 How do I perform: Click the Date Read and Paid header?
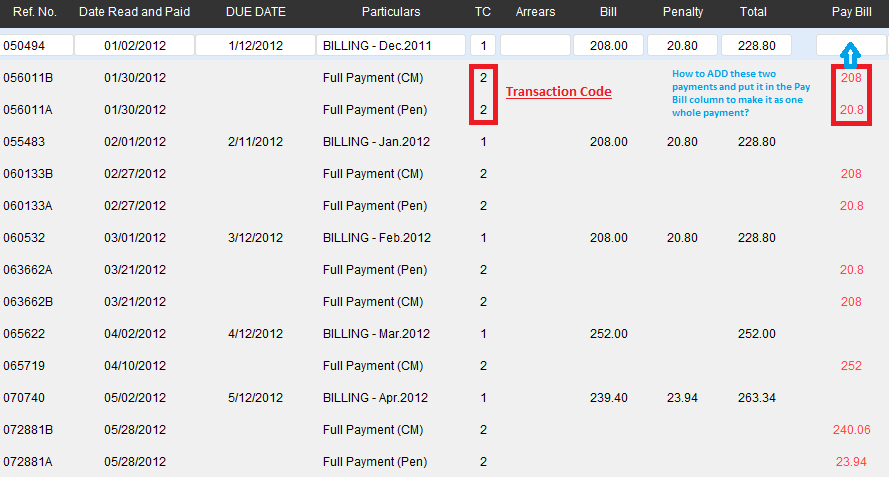(133, 12)
